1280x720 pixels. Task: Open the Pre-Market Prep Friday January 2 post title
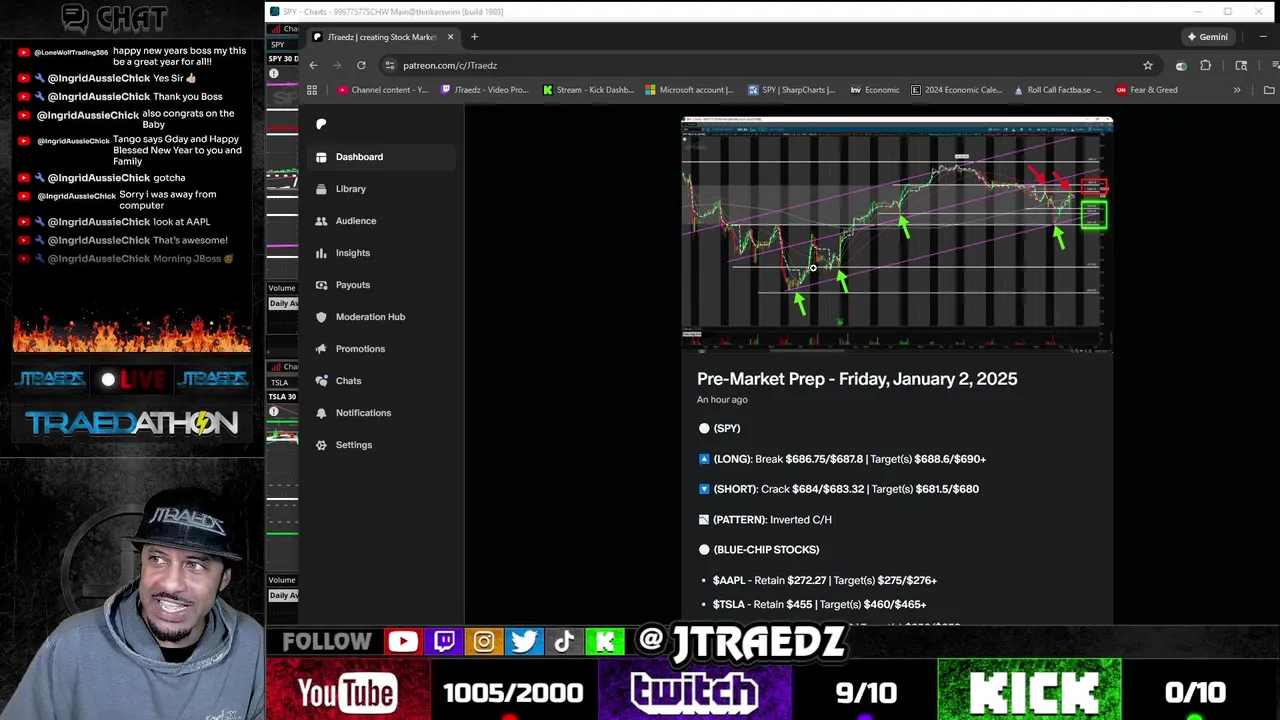[857, 379]
